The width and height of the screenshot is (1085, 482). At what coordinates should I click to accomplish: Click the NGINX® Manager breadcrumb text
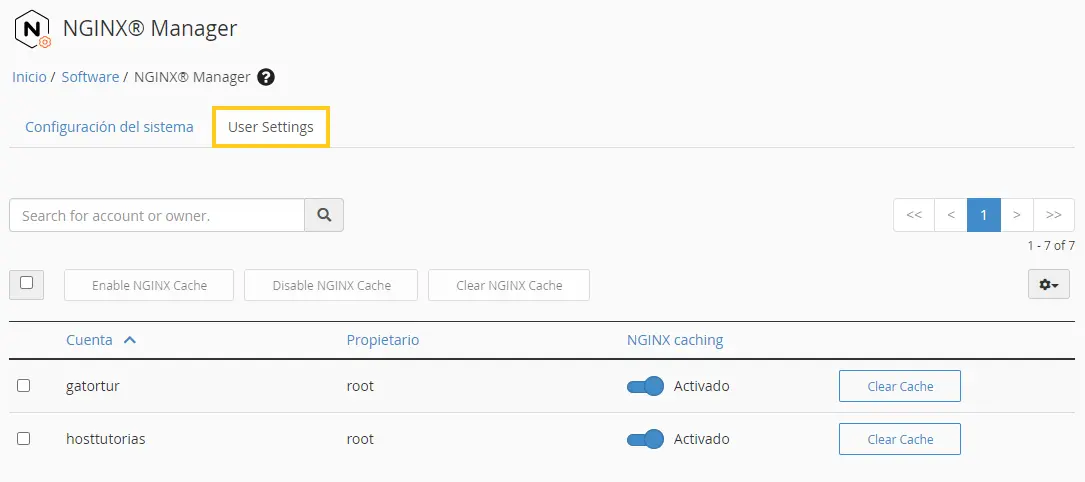[192, 77]
